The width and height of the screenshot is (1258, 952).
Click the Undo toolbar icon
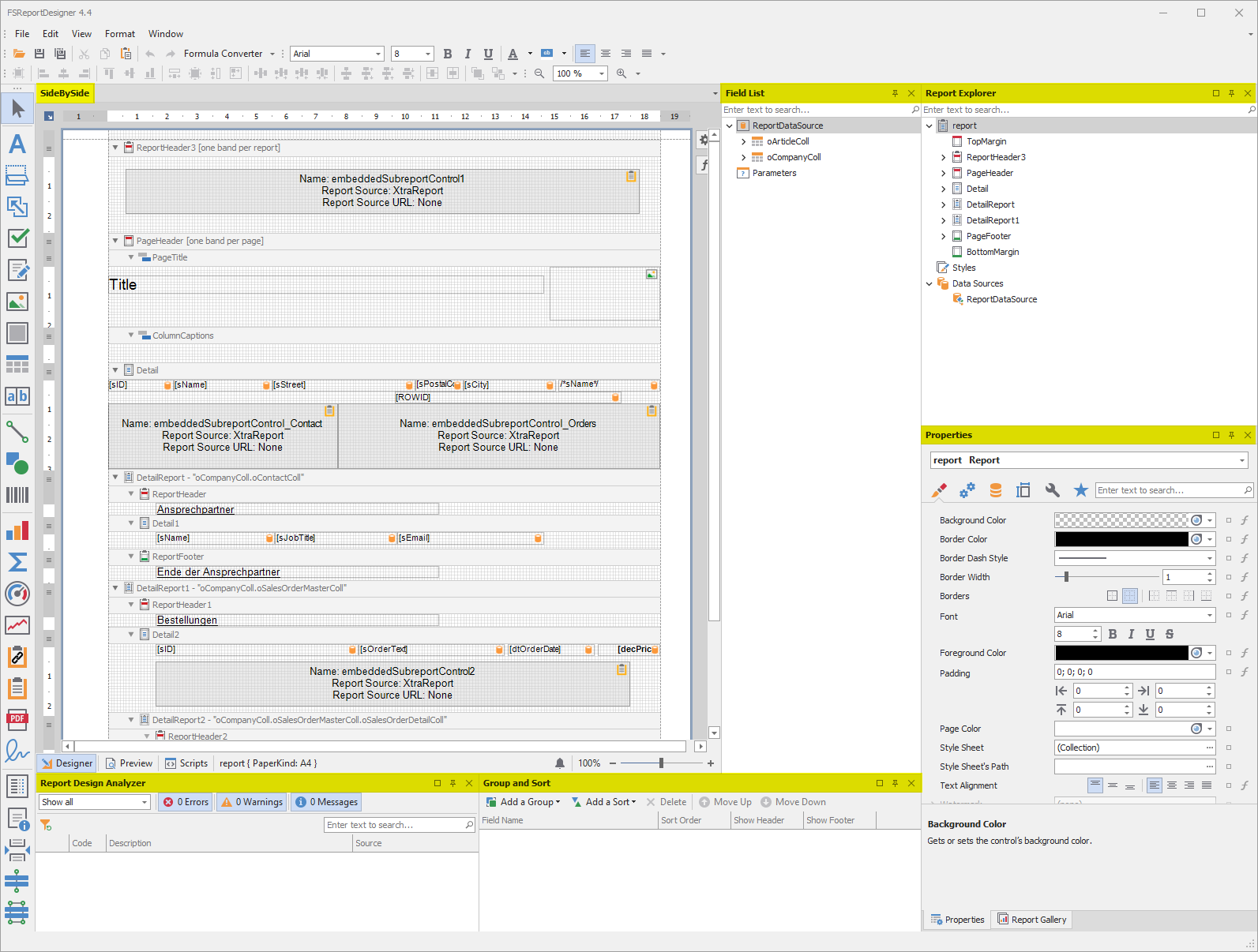click(x=150, y=54)
